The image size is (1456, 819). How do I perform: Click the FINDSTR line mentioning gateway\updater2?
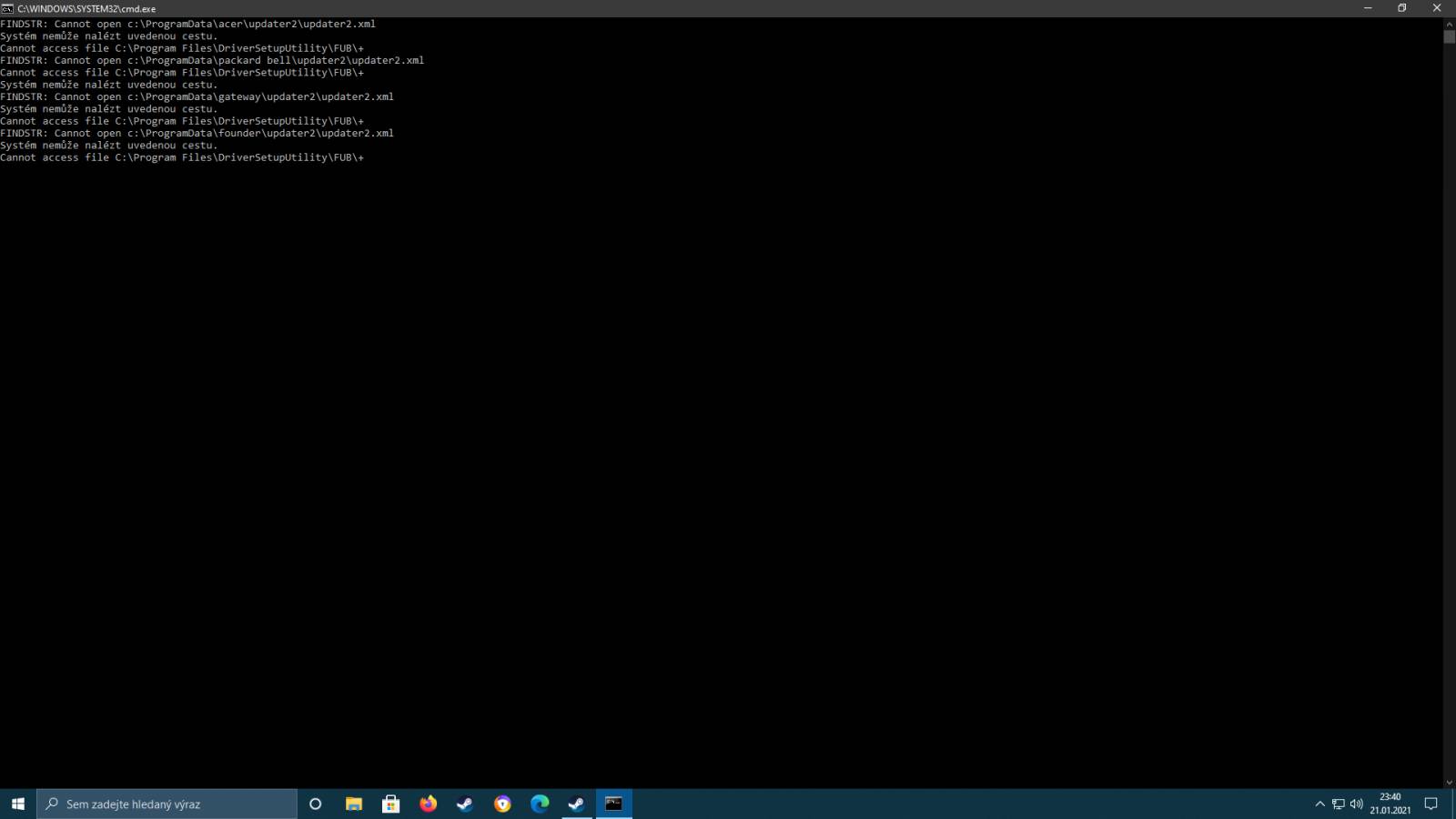[197, 96]
